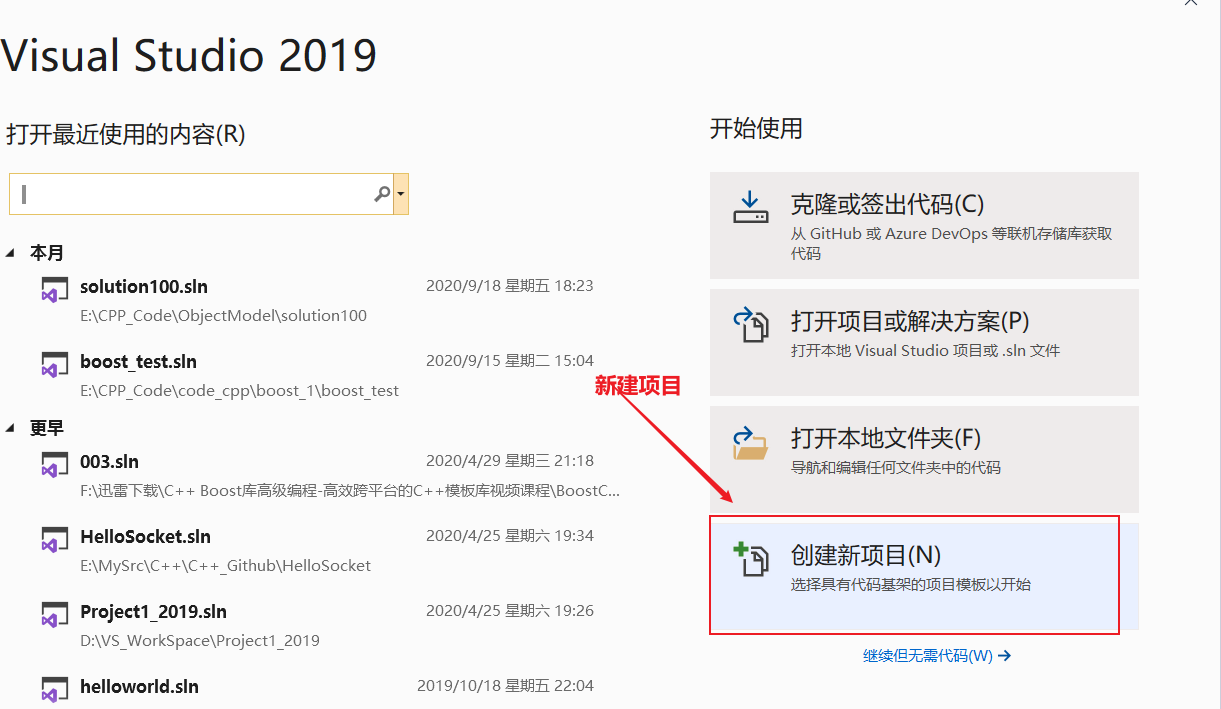Open recent solution solution100.sln
Image resolution: width=1221 pixels, height=709 pixels.
click(x=144, y=286)
